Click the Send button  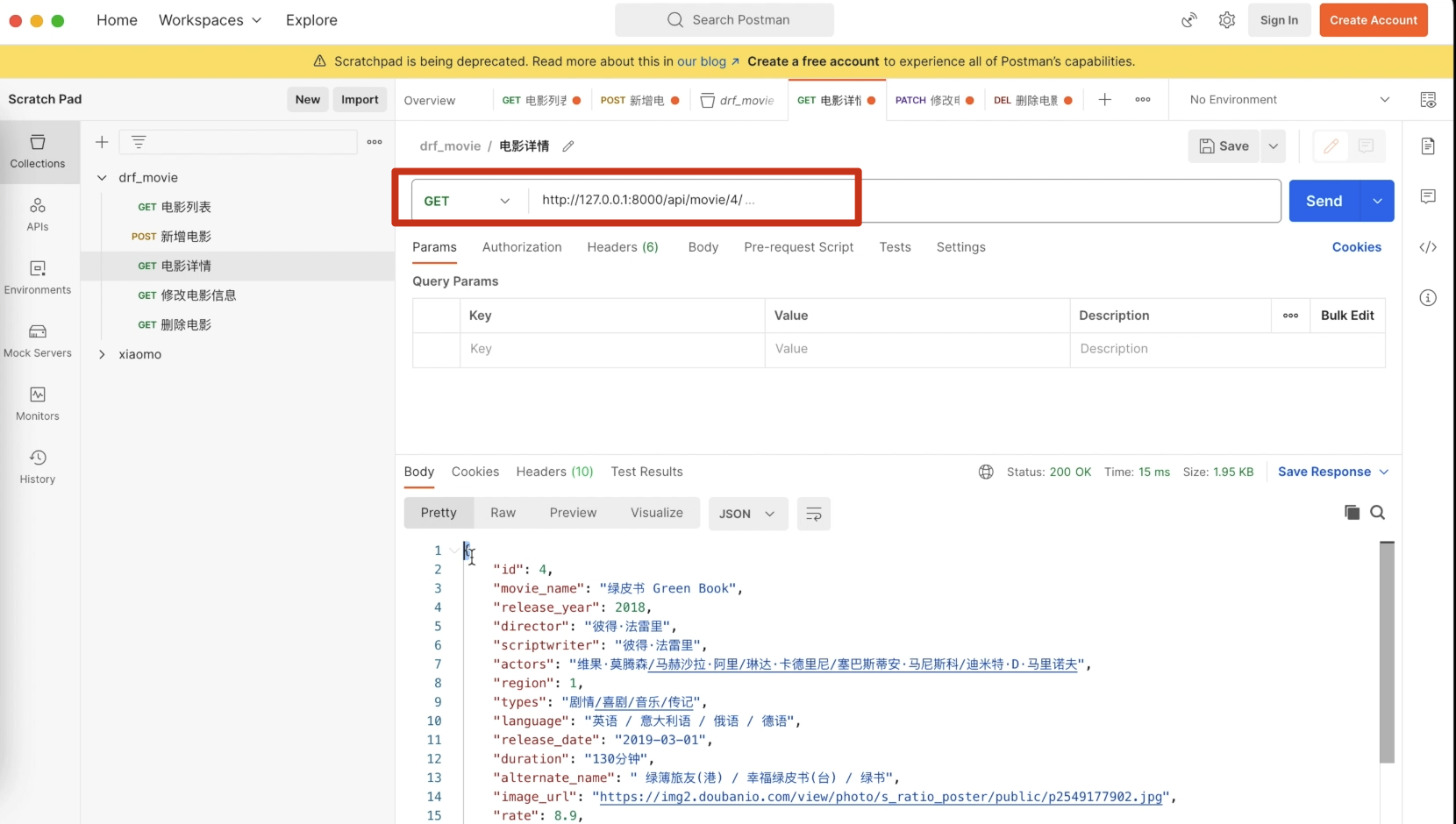point(1324,202)
